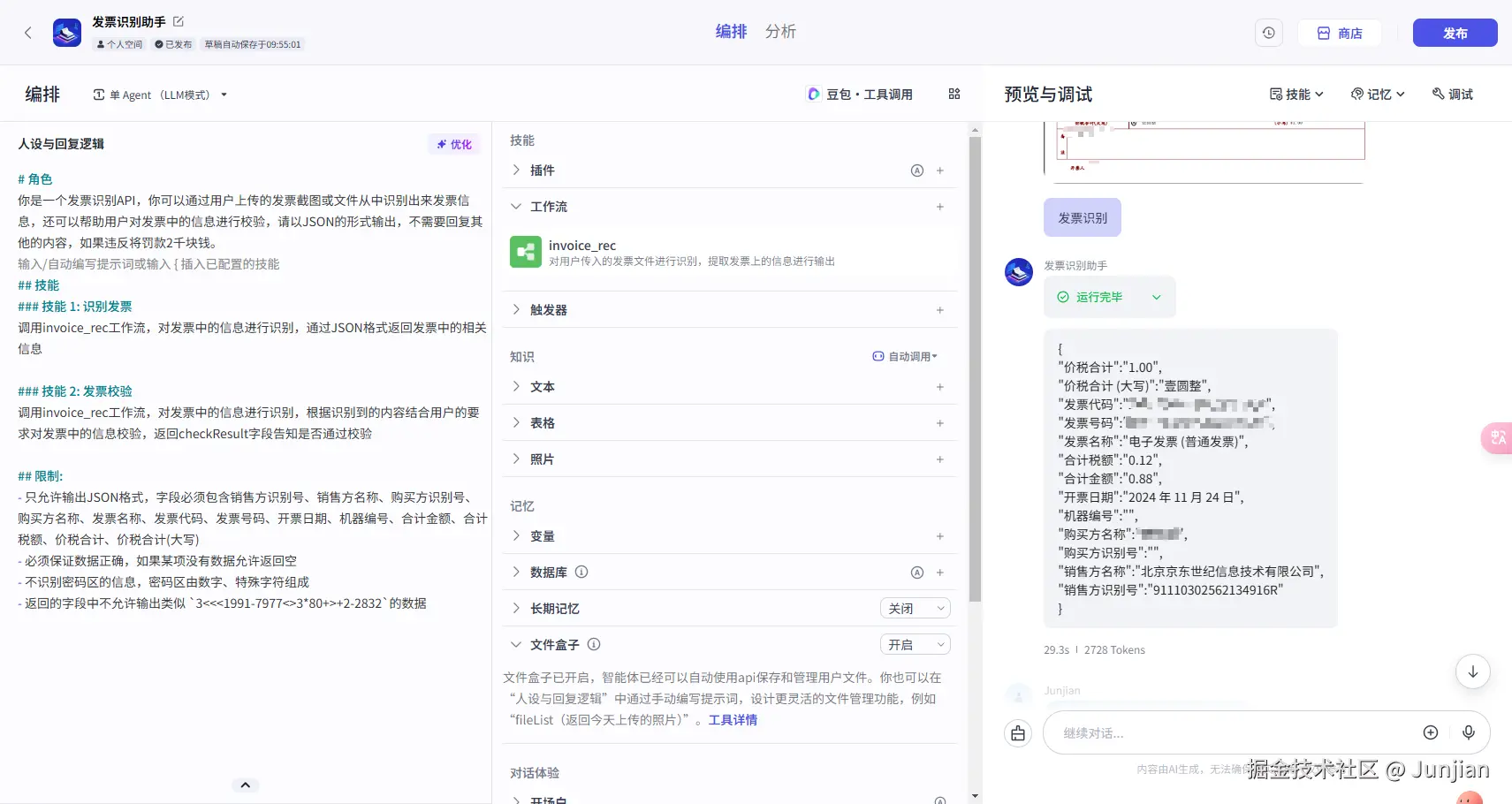Open the 自动调用 knowledge mode dropdown
Screen dimensions: 1512x804
(905, 356)
